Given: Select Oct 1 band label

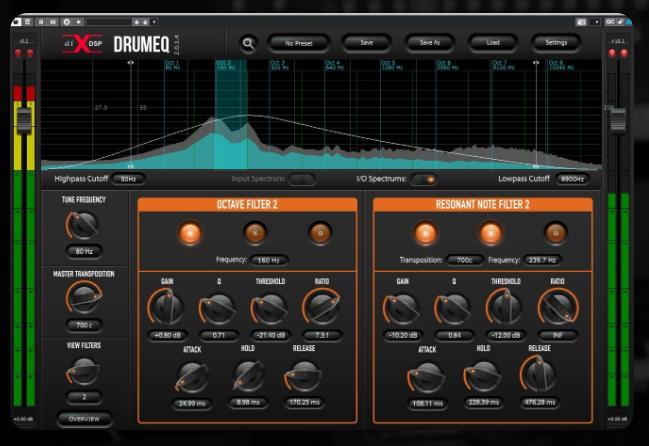Looking at the screenshot, I should click(x=173, y=65).
